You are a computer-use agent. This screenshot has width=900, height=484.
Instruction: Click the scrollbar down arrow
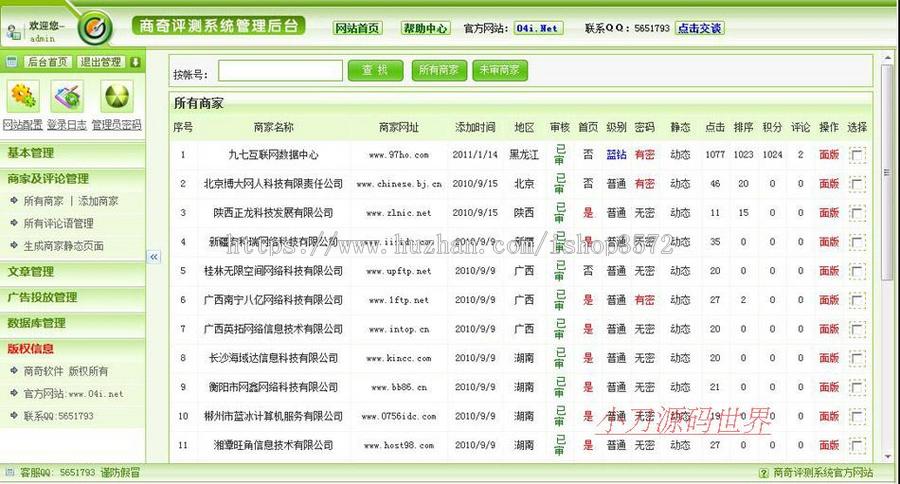click(x=887, y=456)
